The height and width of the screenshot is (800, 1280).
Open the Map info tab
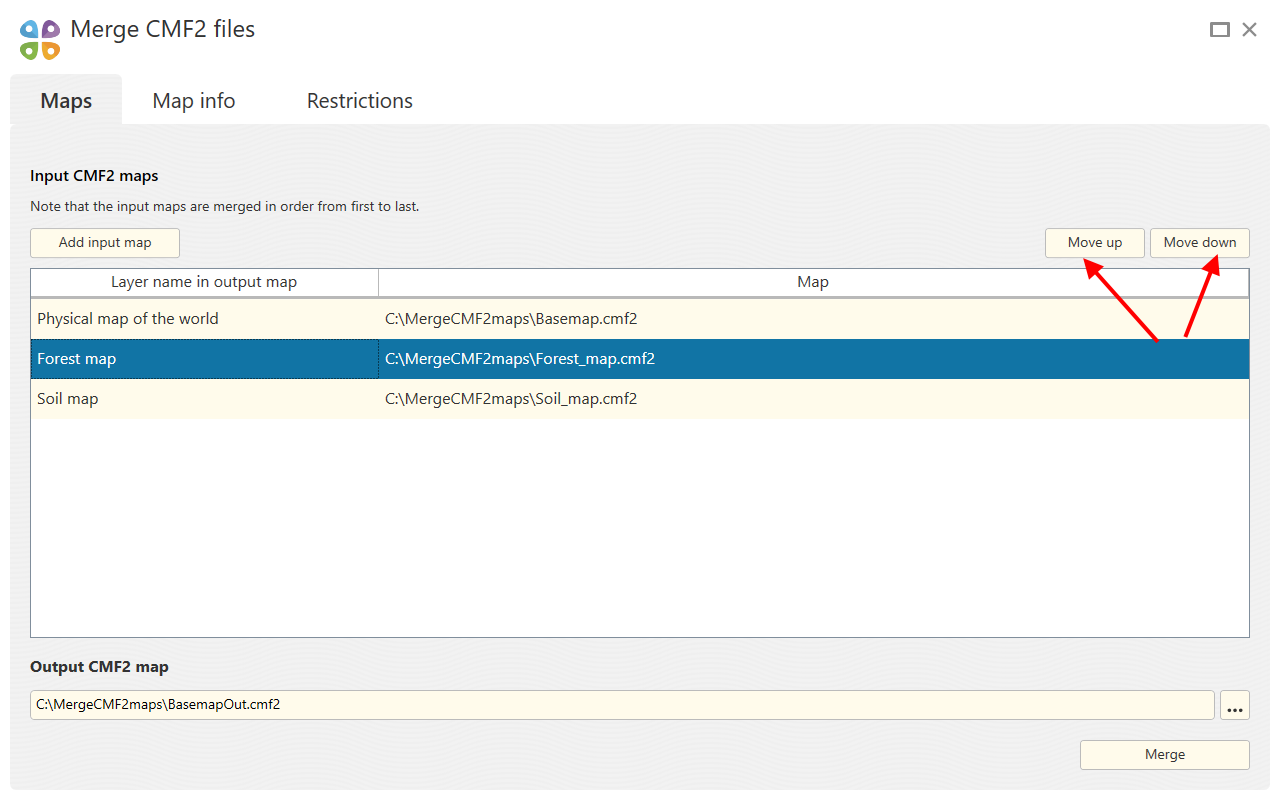point(194,101)
